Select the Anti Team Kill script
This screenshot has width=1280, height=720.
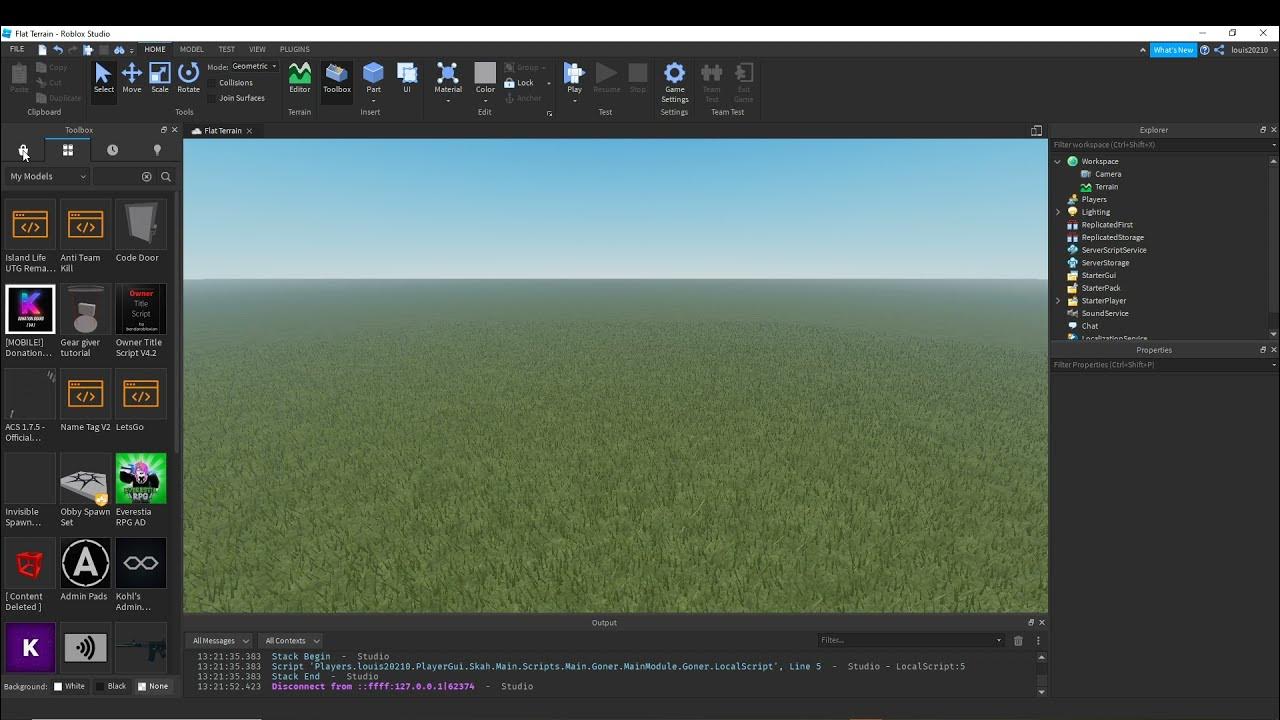(85, 224)
